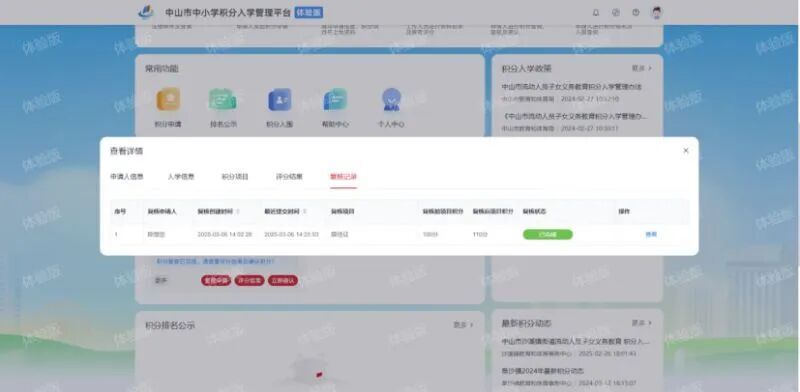Open the policy starting with 《中山市流动人员子女
Viewport: 800px width, 392px height.
(574, 117)
